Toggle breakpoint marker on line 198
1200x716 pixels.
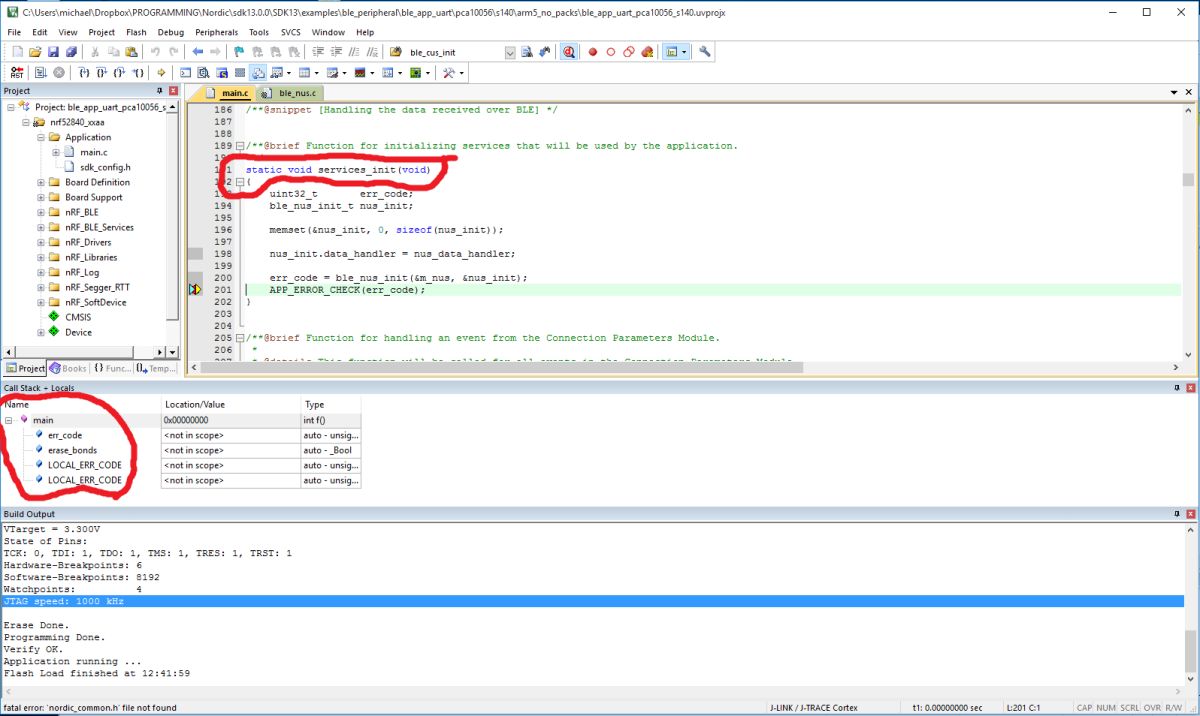tap(195, 254)
